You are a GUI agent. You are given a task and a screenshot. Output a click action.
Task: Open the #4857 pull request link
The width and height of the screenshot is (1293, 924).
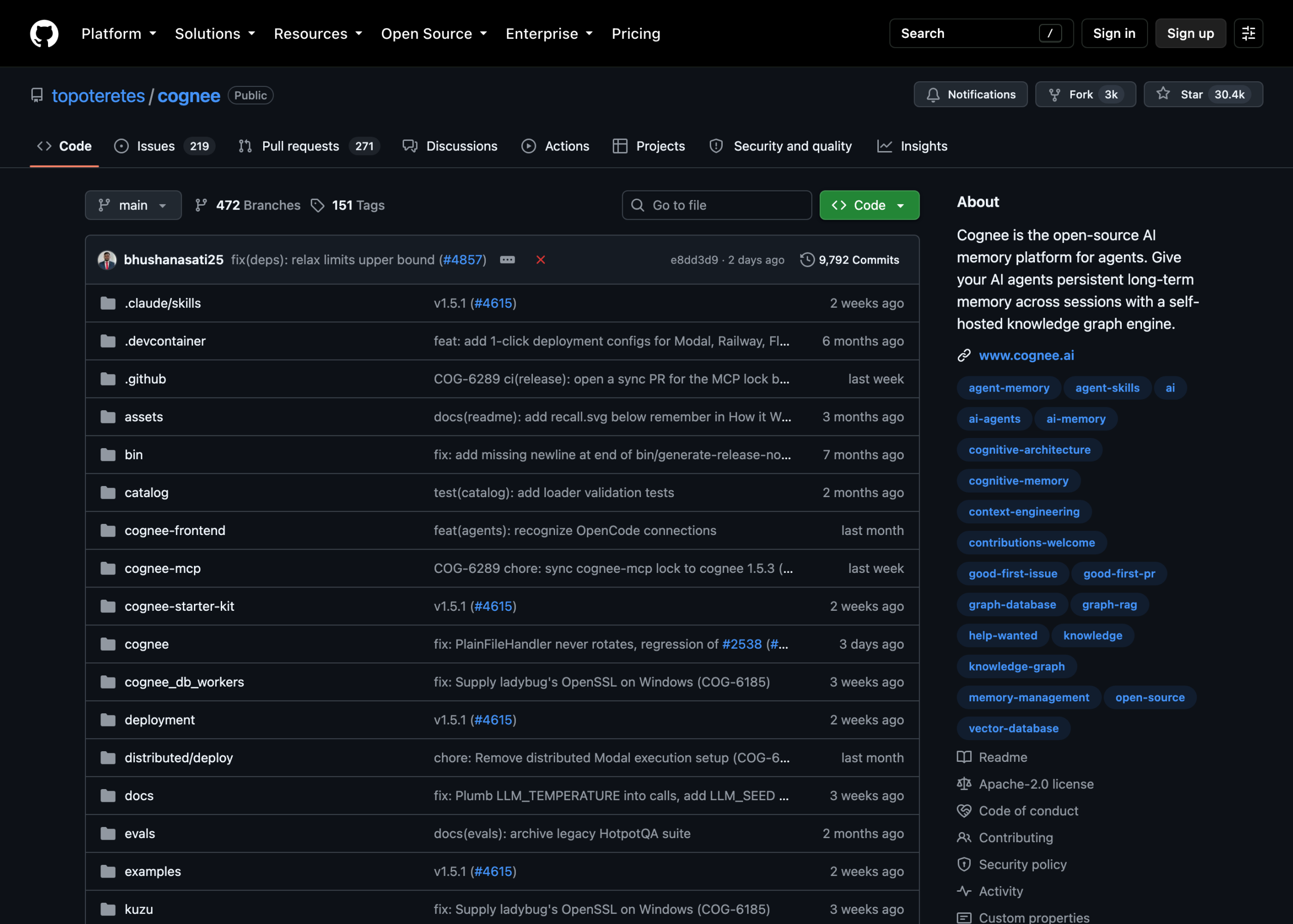(x=463, y=260)
